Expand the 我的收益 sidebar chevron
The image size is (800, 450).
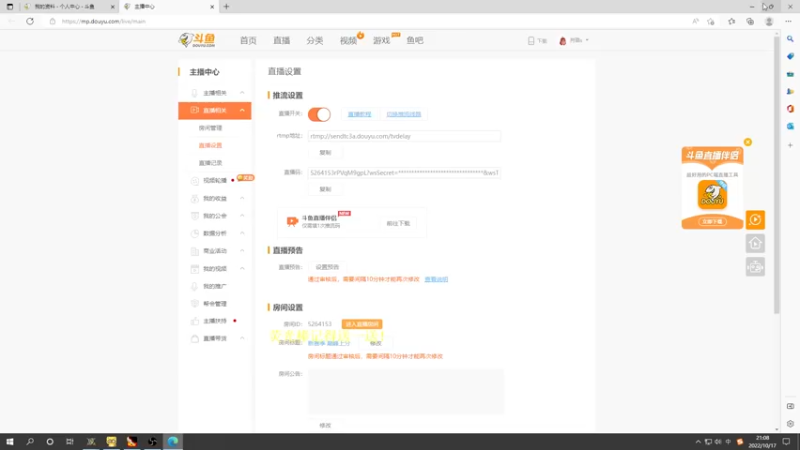(x=242, y=198)
